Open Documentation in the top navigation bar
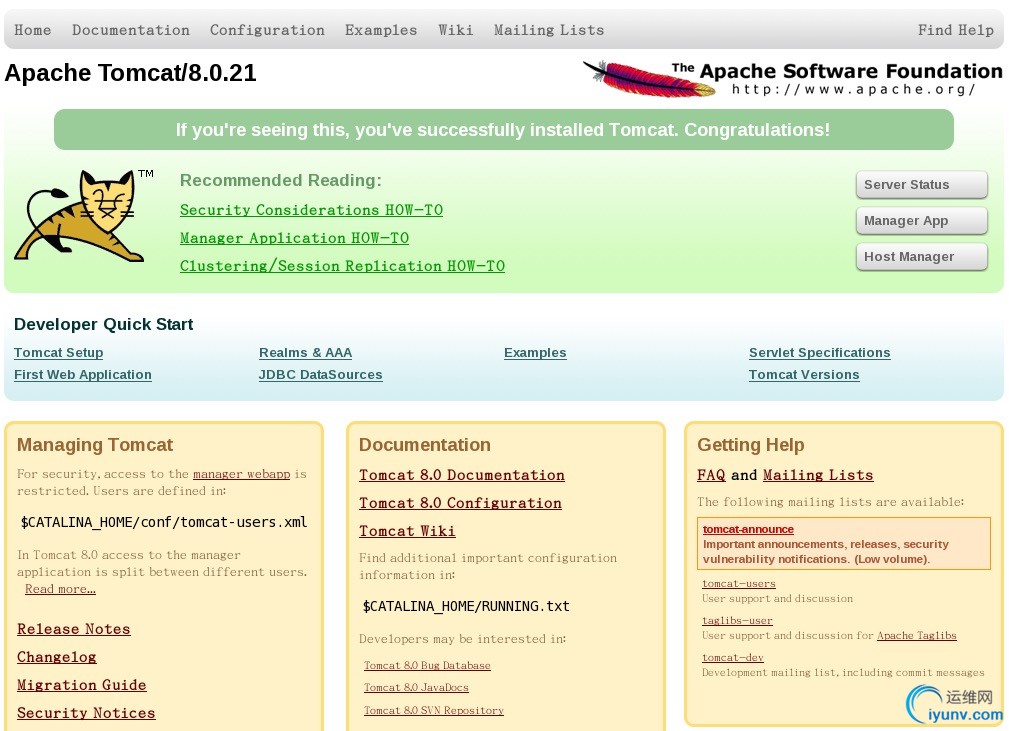Screen dimensions: 1009x731 [x=131, y=30]
